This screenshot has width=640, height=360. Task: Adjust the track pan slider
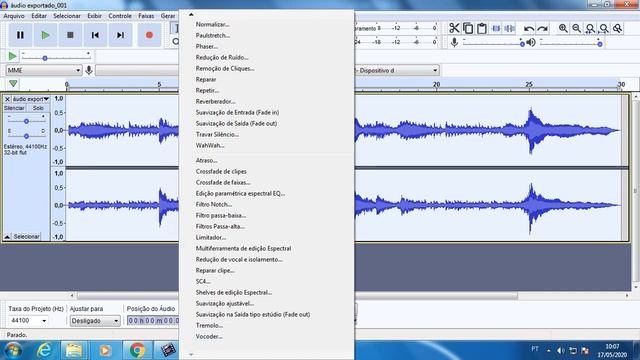26,136
